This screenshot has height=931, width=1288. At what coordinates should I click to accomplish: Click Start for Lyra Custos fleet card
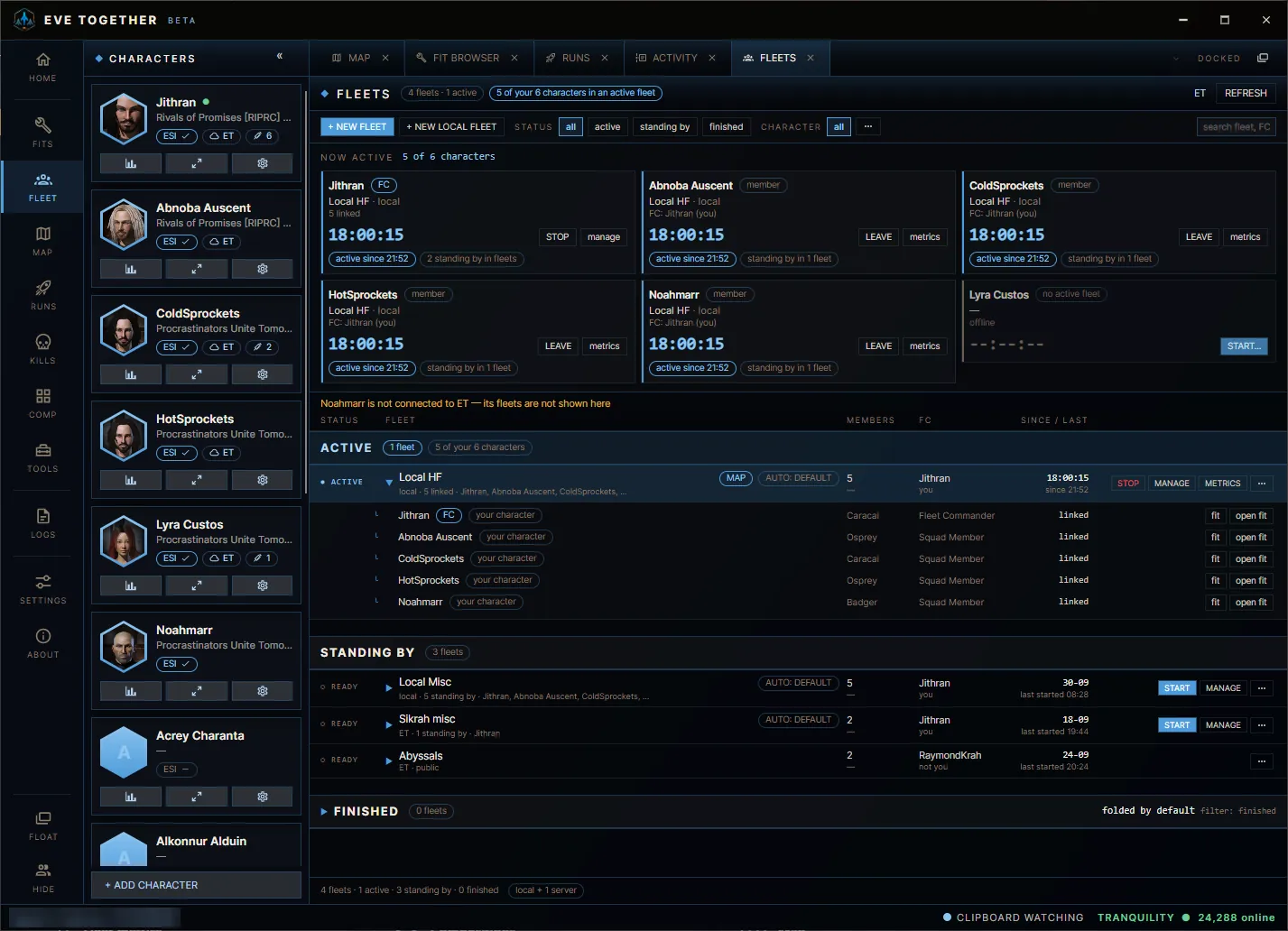coord(1244,346)
